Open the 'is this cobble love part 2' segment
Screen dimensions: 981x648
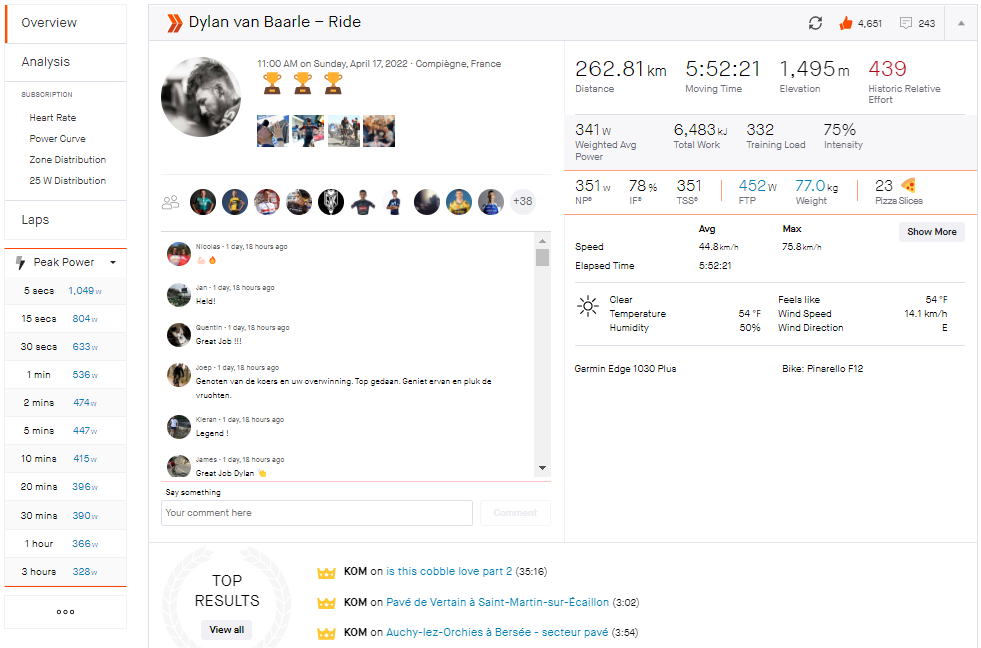449,572
